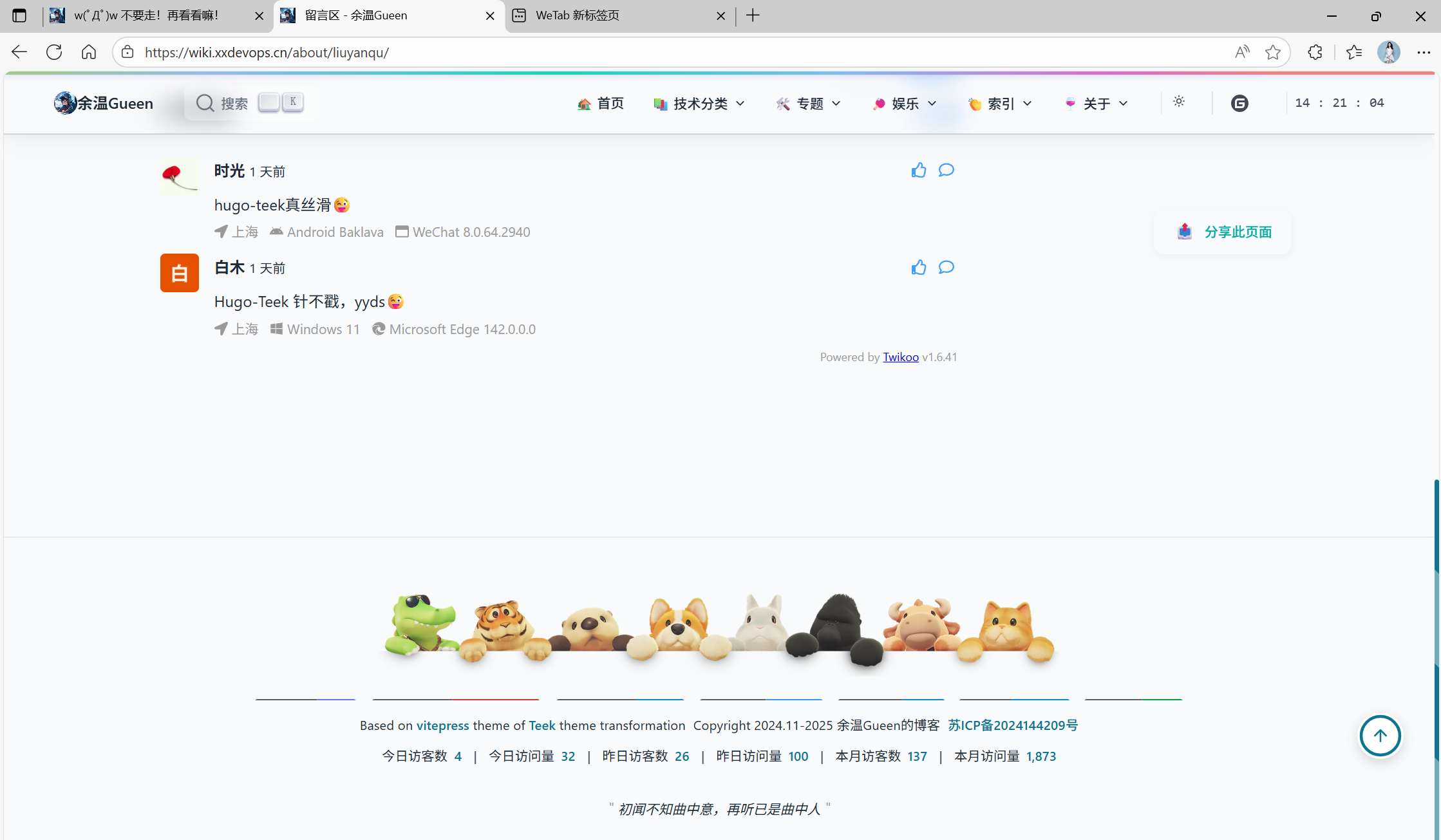Click the browser refresh icon
Viewport: 1441px width, 840px height.
(54, 52)
